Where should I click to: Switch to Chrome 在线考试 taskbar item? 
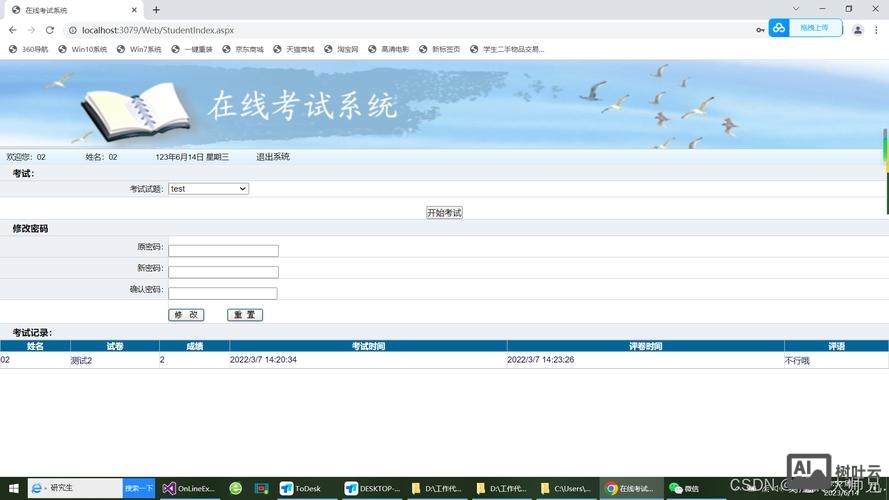tap(630, 488)
